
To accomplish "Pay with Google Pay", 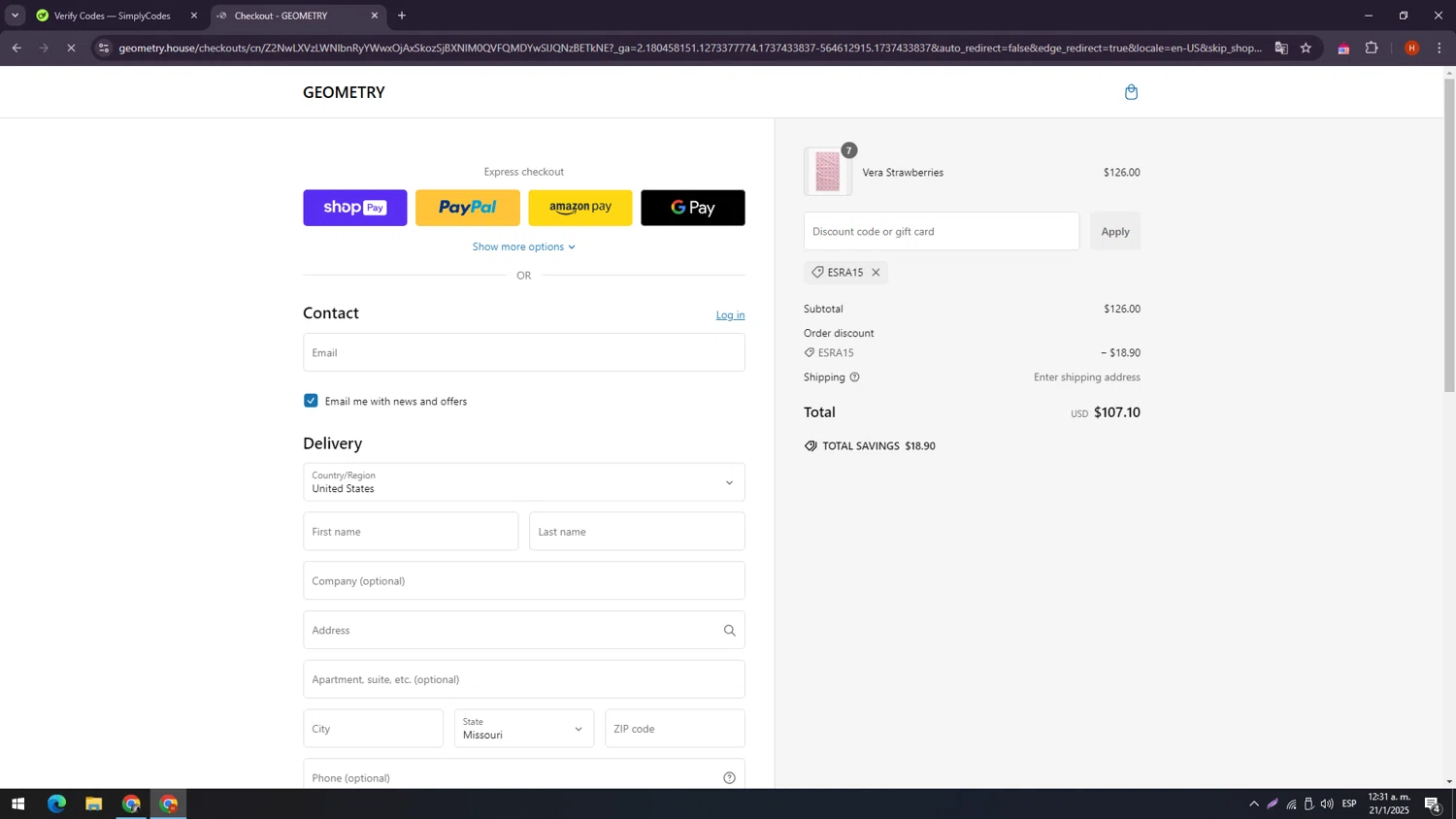I will (x=693, y=208).
